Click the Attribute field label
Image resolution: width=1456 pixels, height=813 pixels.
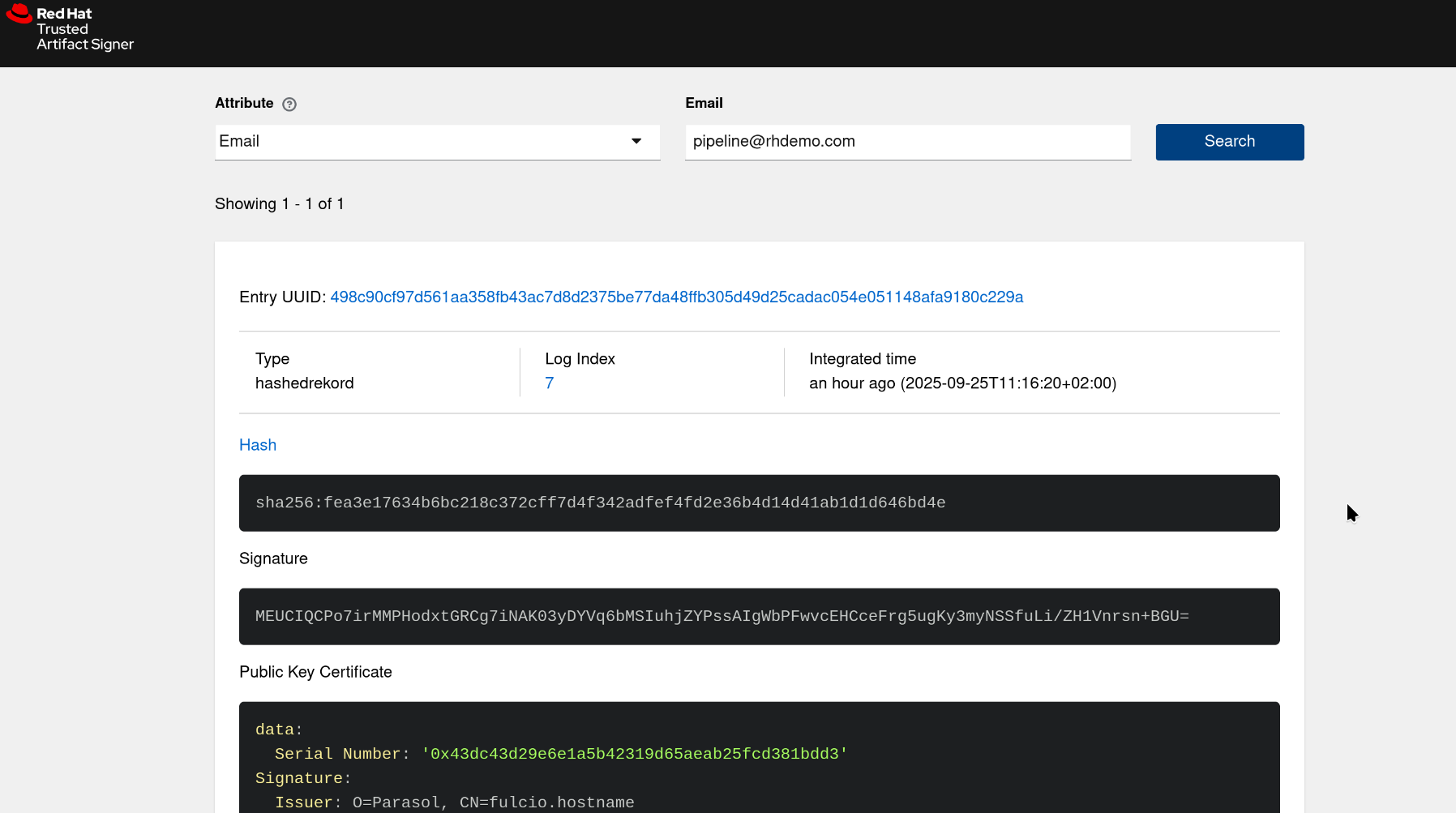click(x=244, y=103)
